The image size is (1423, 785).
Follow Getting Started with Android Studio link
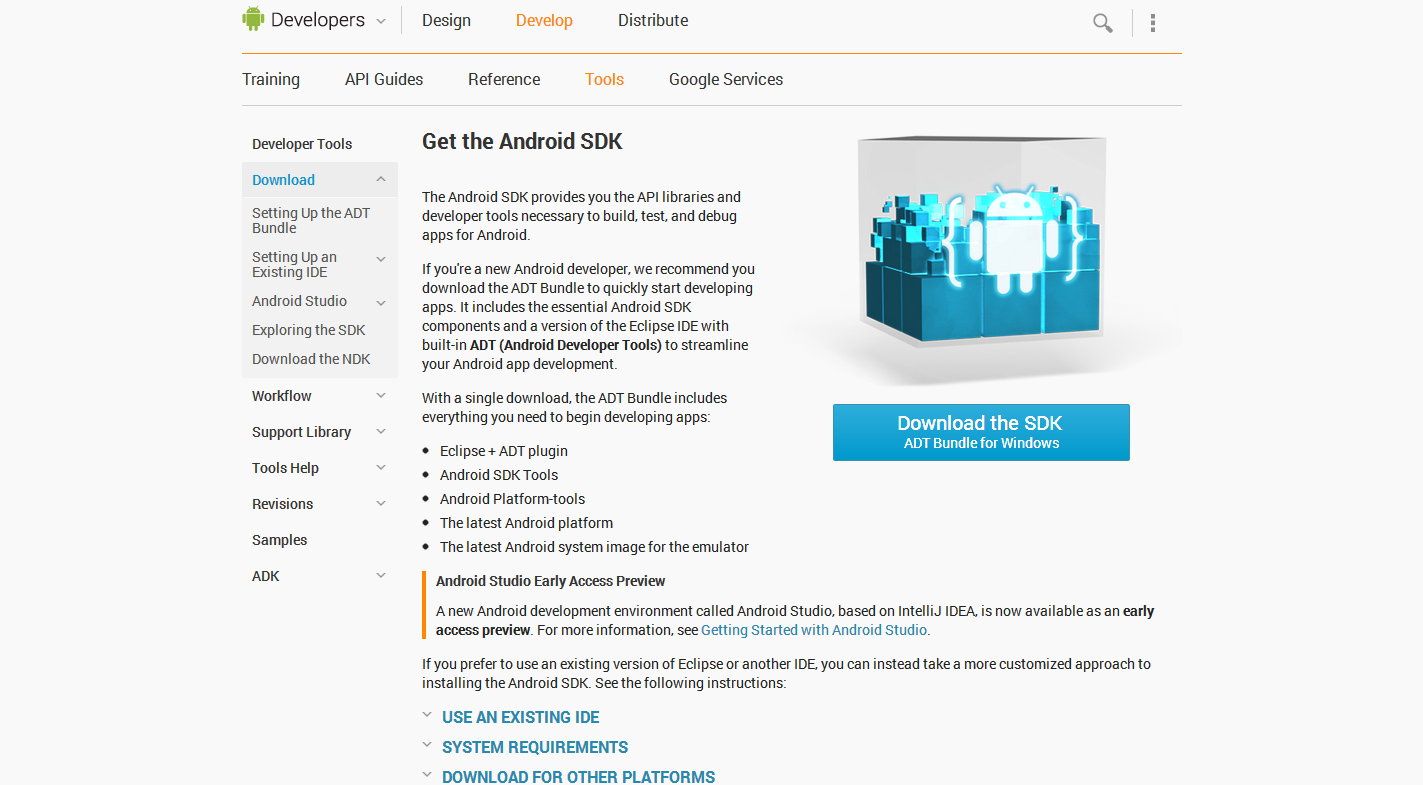click(814, 630)
